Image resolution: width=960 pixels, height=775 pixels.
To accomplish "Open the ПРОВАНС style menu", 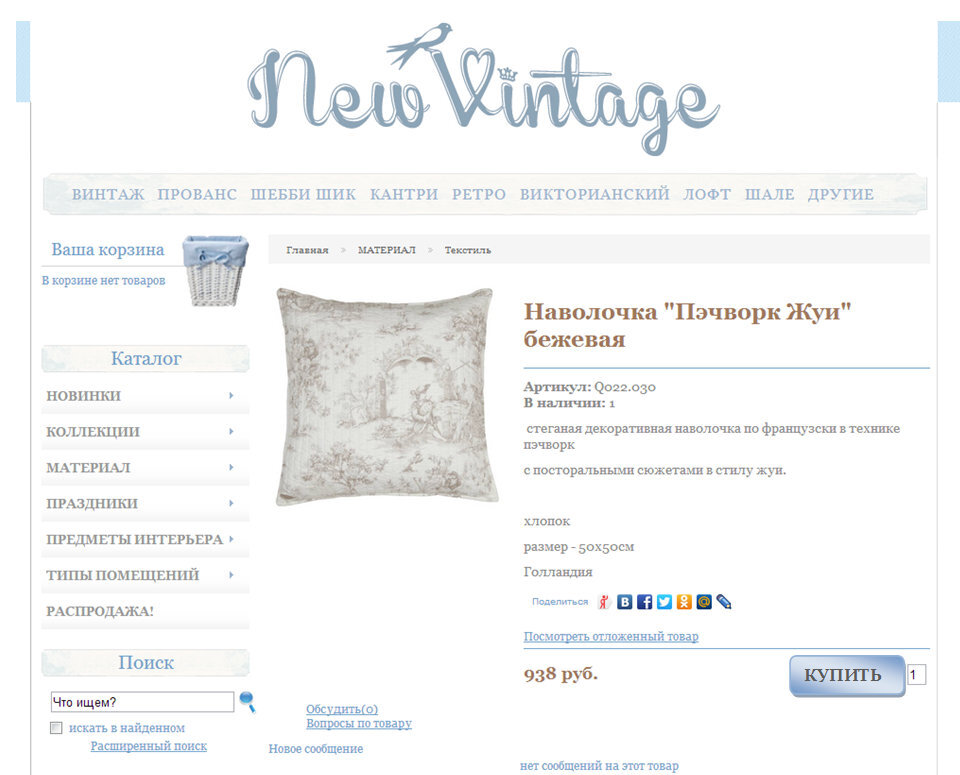I will pos(197,194).
